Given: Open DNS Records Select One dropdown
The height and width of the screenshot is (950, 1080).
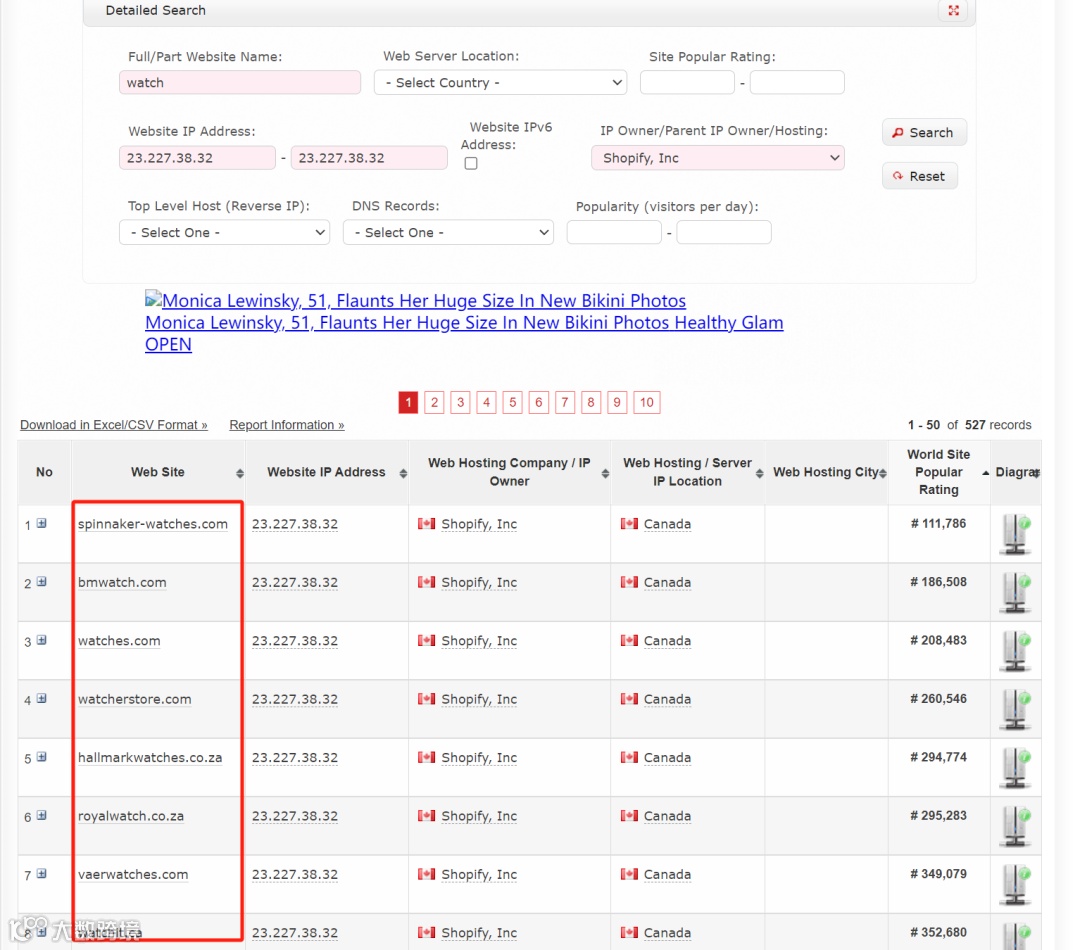Looking at the screenshot, I should (448, 233).
